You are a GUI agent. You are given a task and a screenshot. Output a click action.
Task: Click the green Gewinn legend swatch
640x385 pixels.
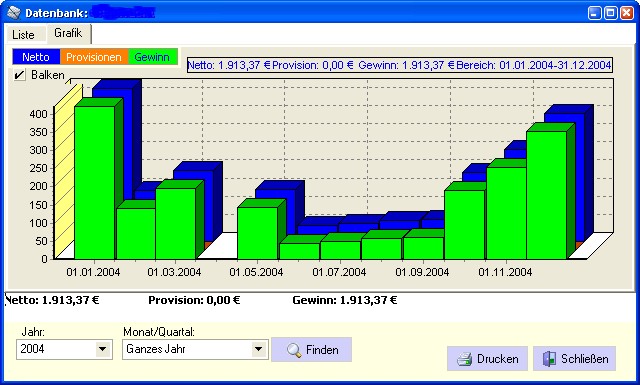(153, 57)
